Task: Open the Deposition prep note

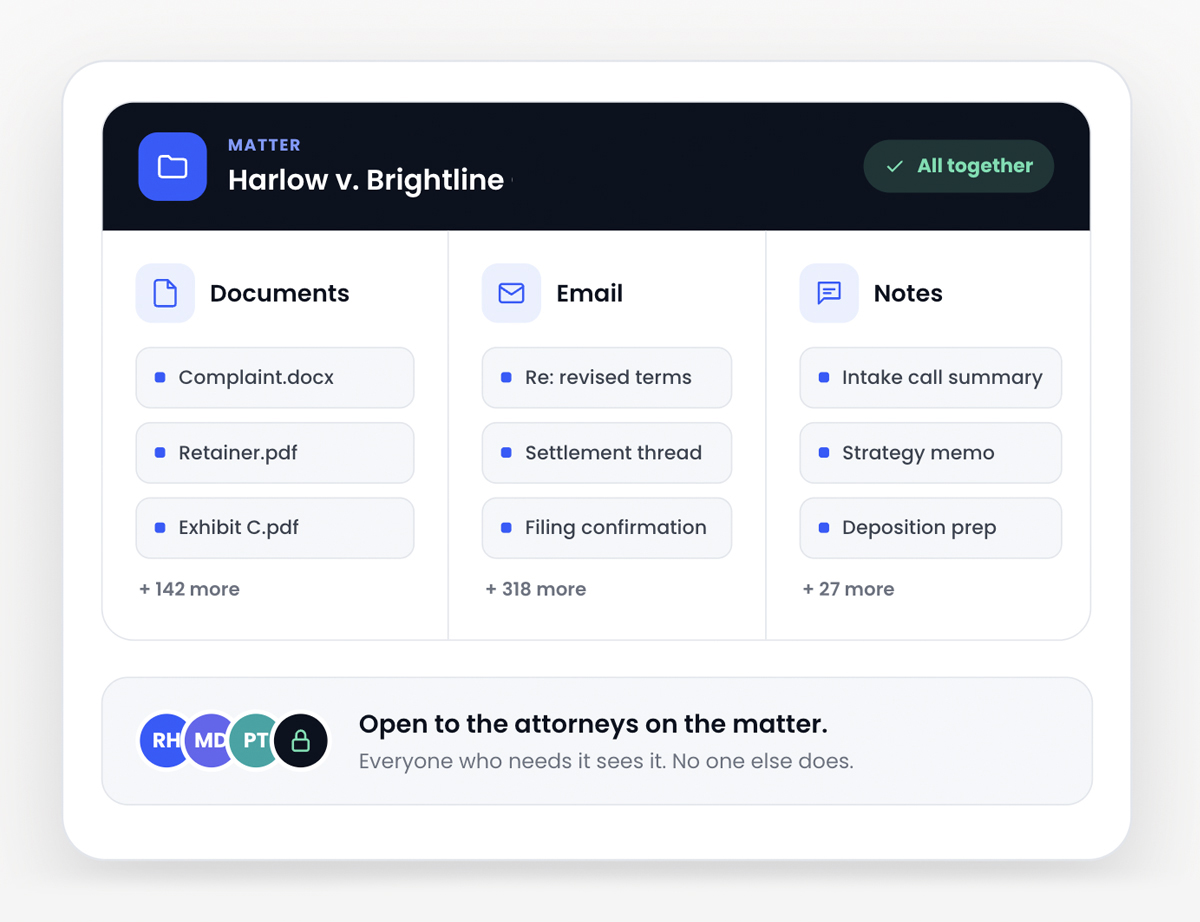Action: [931, 528]
